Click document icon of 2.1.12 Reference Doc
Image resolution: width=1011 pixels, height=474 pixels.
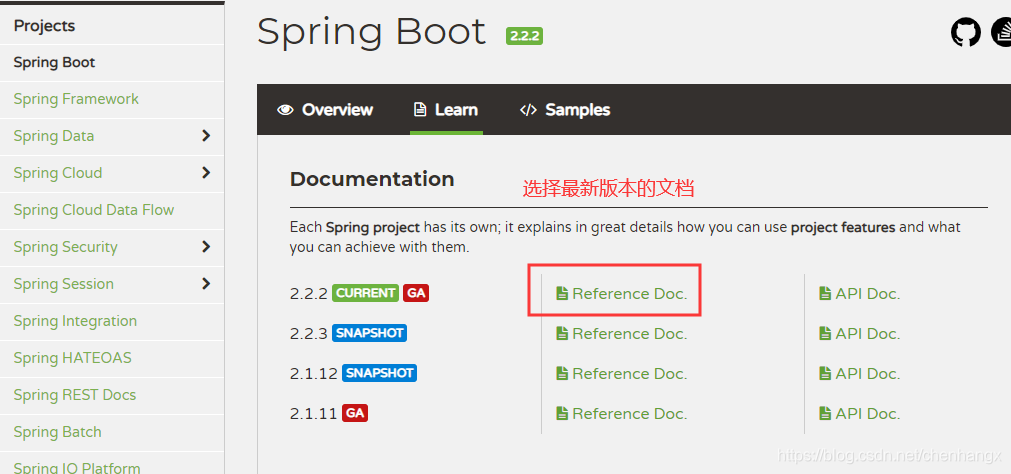click(562, 373)
